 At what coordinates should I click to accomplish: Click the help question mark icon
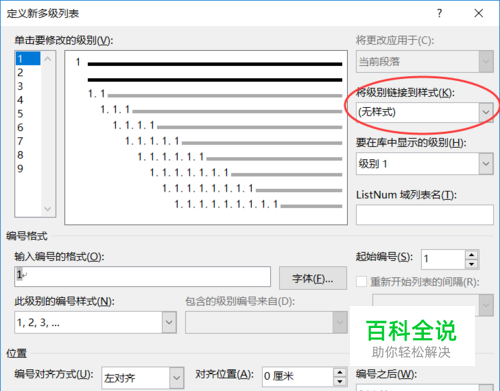coord(439,13)
